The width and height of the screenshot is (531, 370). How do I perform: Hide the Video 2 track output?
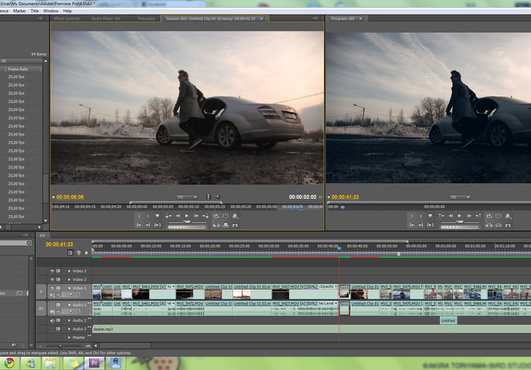[x=52, y=280]
